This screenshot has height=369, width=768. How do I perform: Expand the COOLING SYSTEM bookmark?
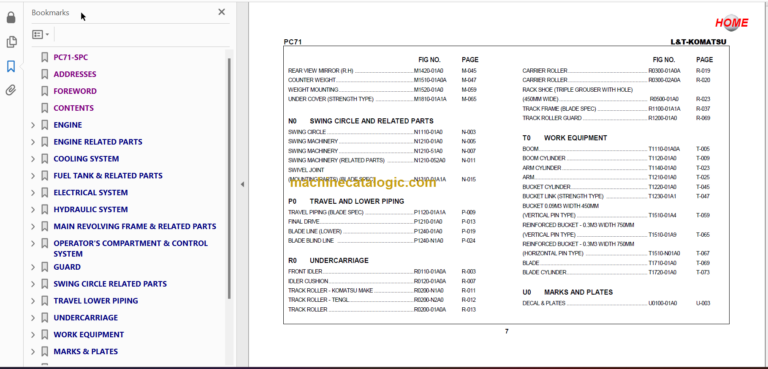[x=33, y=159]
